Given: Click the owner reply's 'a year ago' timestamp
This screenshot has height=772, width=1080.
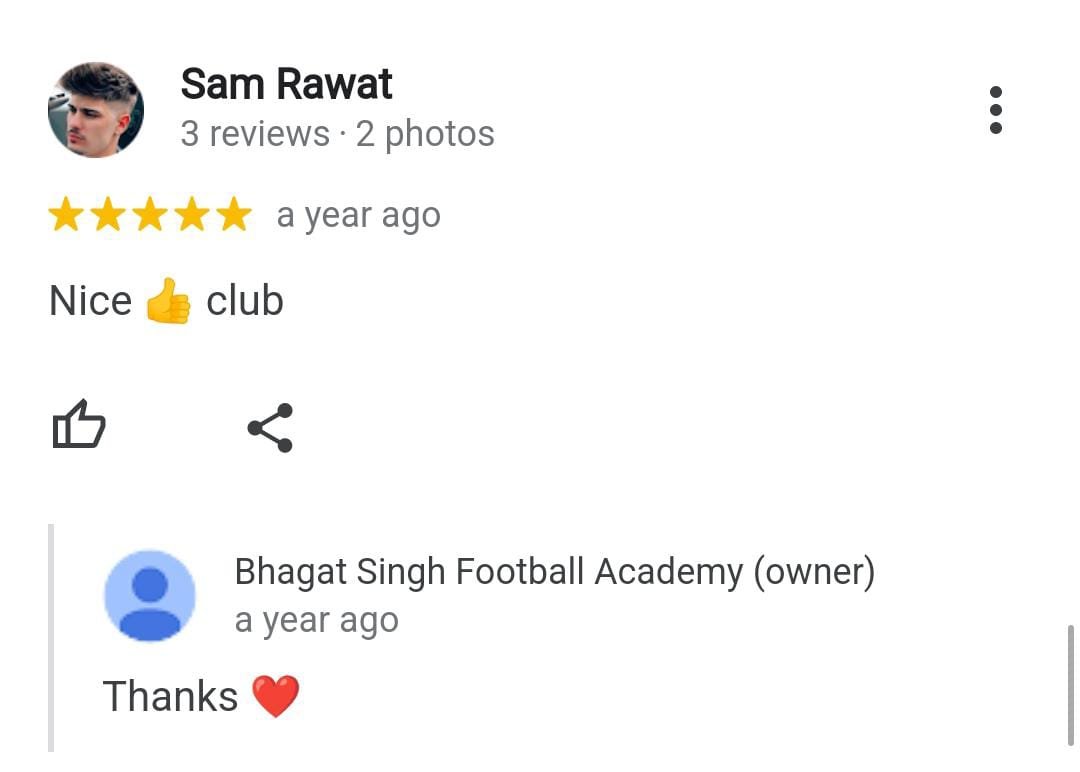Looking at the screenshot, I should (x=316, y=620).
